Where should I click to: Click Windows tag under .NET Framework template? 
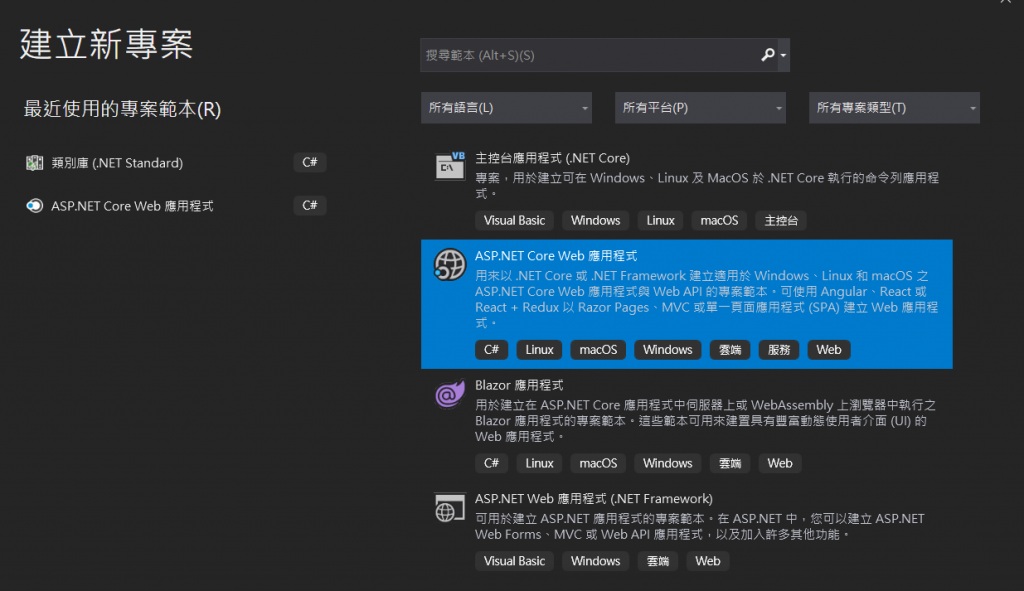tap(595, 562)
